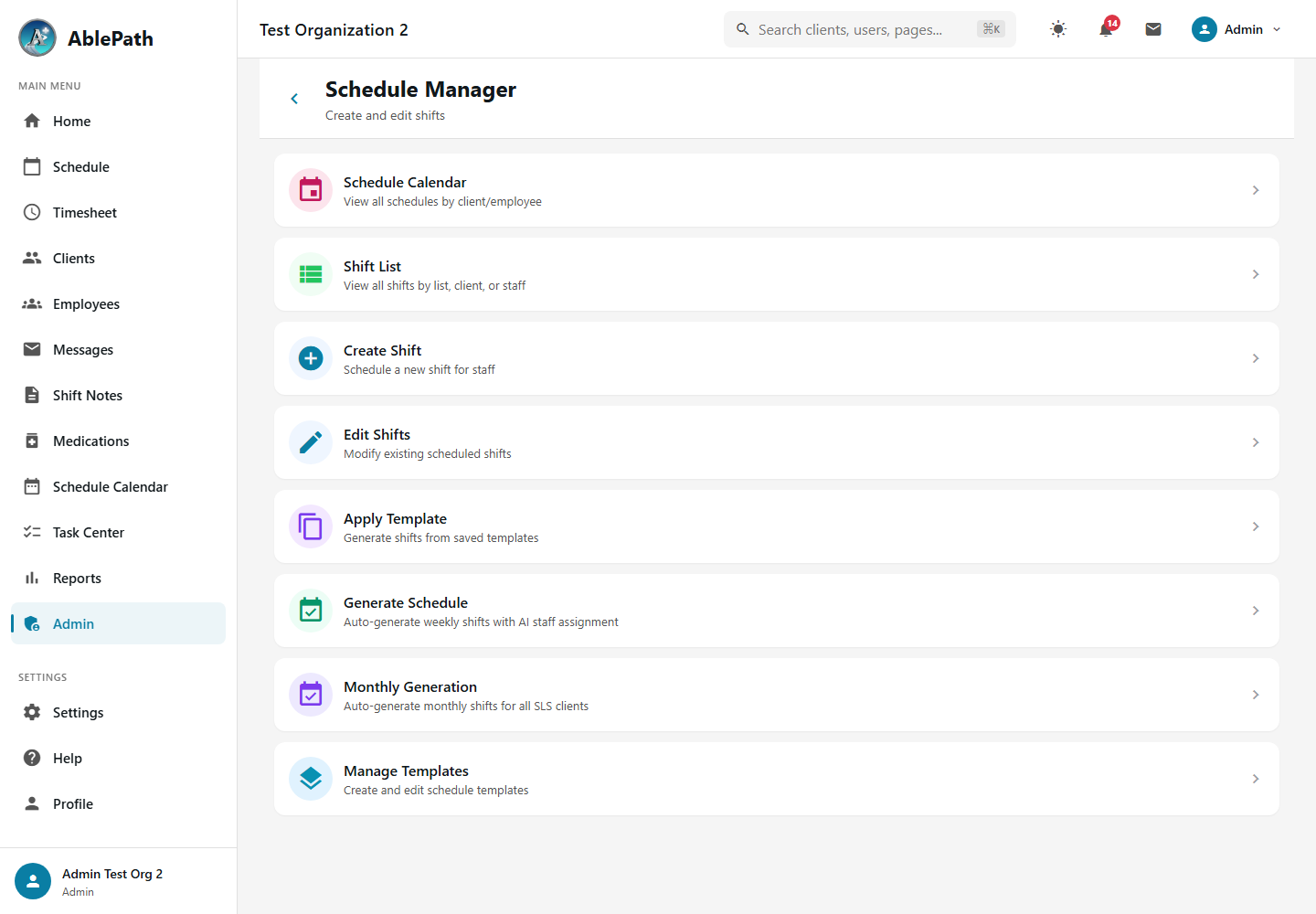Select the Admin menu item in sidebar
1316x914 pixels.
[x=118, y=623]
